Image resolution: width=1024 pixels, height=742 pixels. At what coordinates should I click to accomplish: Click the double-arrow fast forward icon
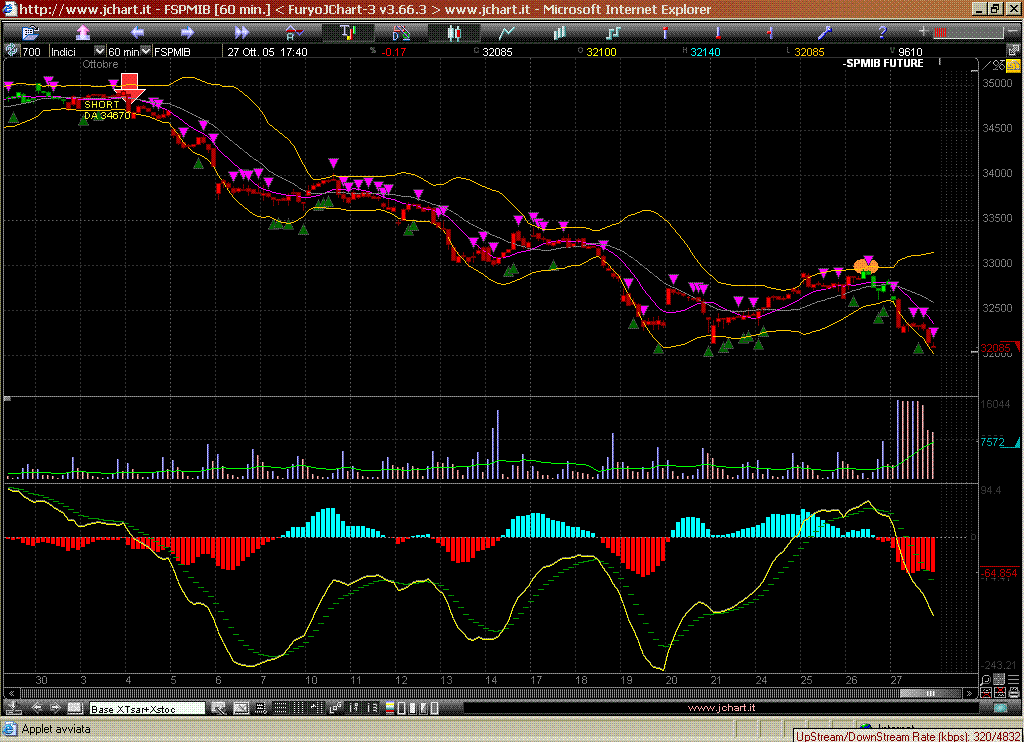coord(241,33)
